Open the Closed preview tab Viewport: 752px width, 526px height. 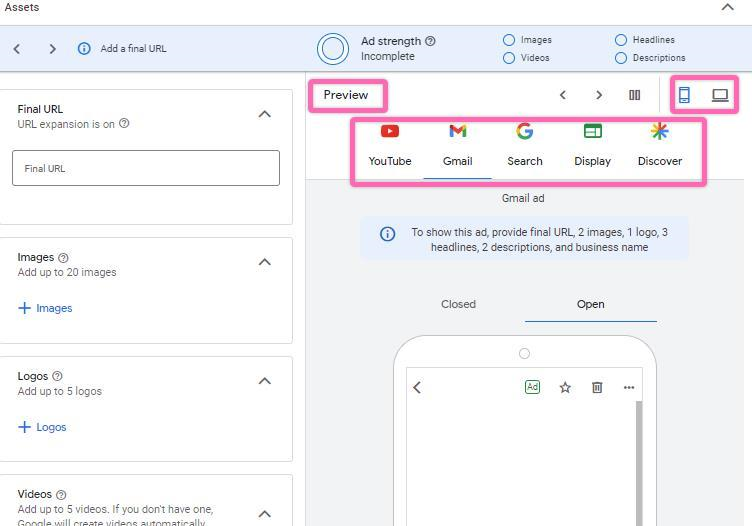coord(458,304)
